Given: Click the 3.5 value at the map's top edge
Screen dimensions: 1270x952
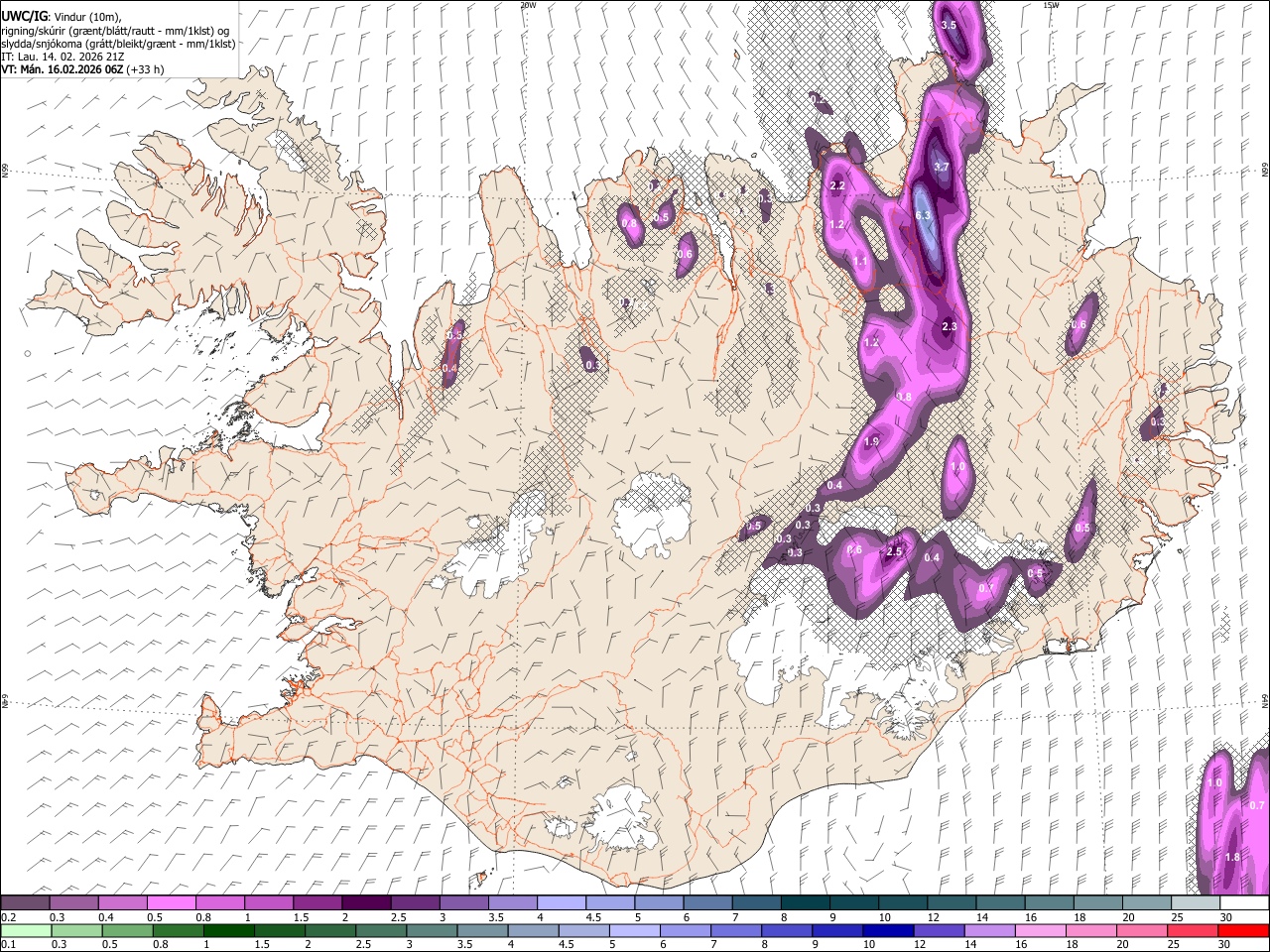Looking at the screenshot, I should pyautogui.click(x=949, y=25).
